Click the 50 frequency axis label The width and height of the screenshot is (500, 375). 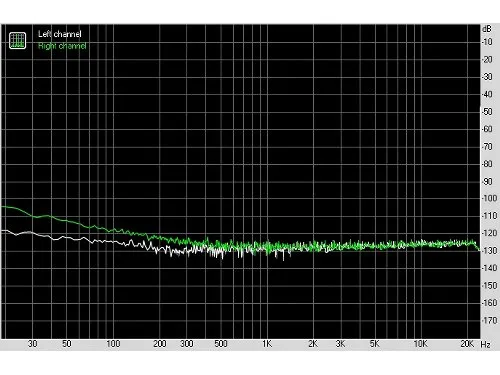point(67,344)
